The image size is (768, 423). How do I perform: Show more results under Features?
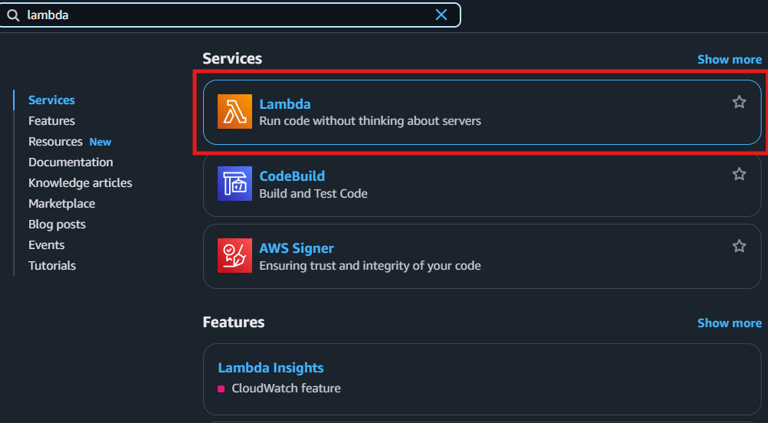click(x=729, y=323)
